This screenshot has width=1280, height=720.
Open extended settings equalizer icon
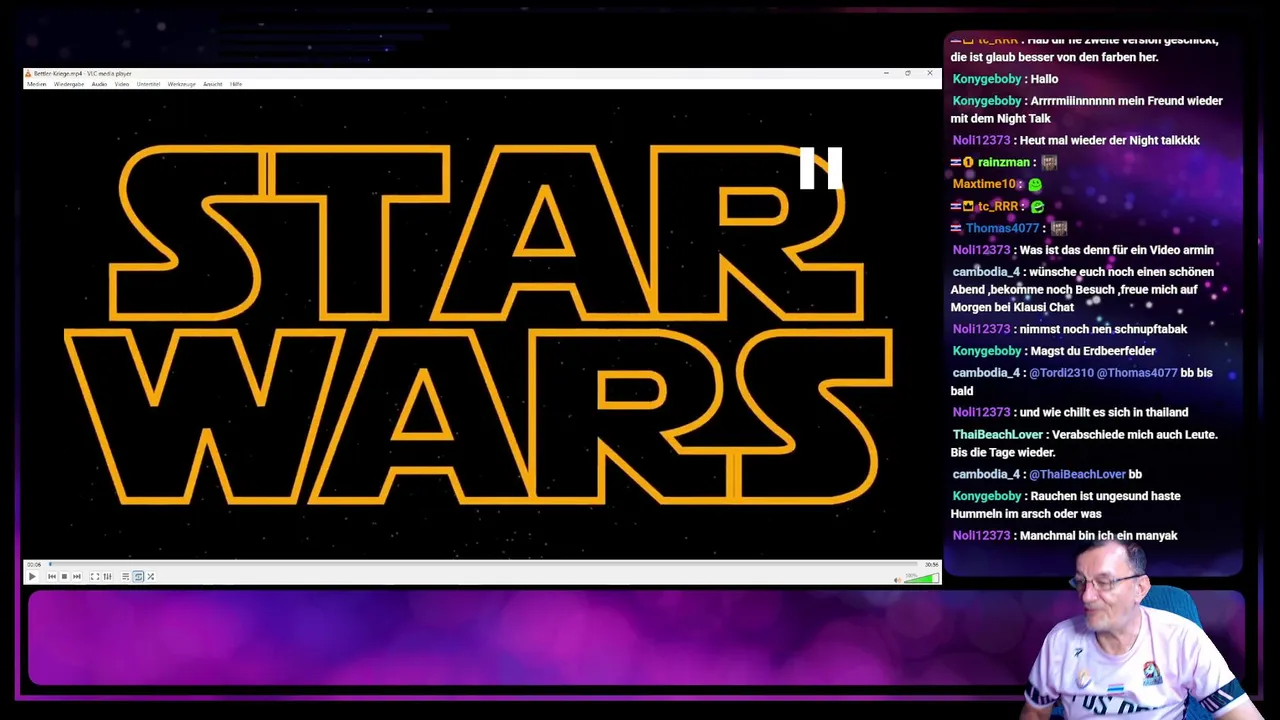click(x=107, y=576)
